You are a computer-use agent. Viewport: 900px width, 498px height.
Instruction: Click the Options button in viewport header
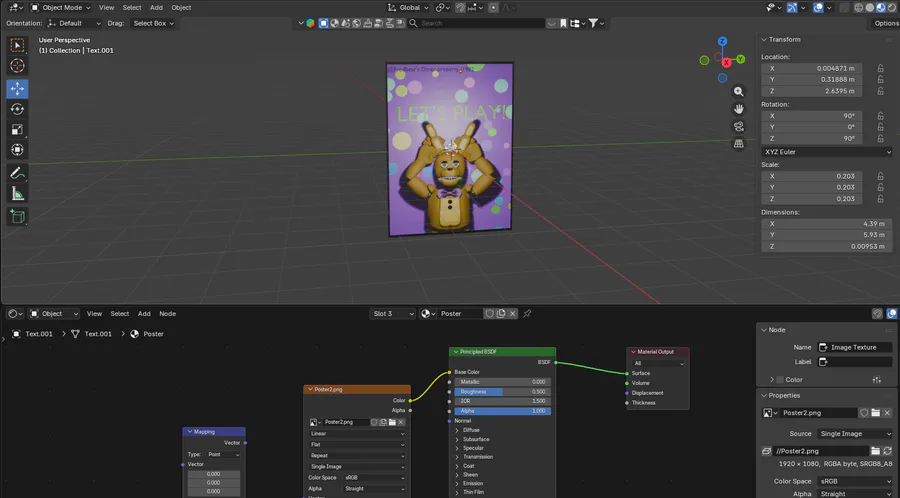coord(886,24)
